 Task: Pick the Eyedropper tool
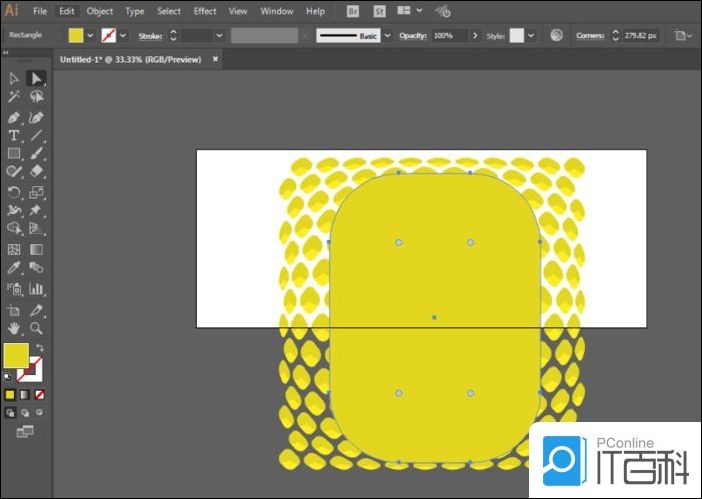click(x=14, y=268)
